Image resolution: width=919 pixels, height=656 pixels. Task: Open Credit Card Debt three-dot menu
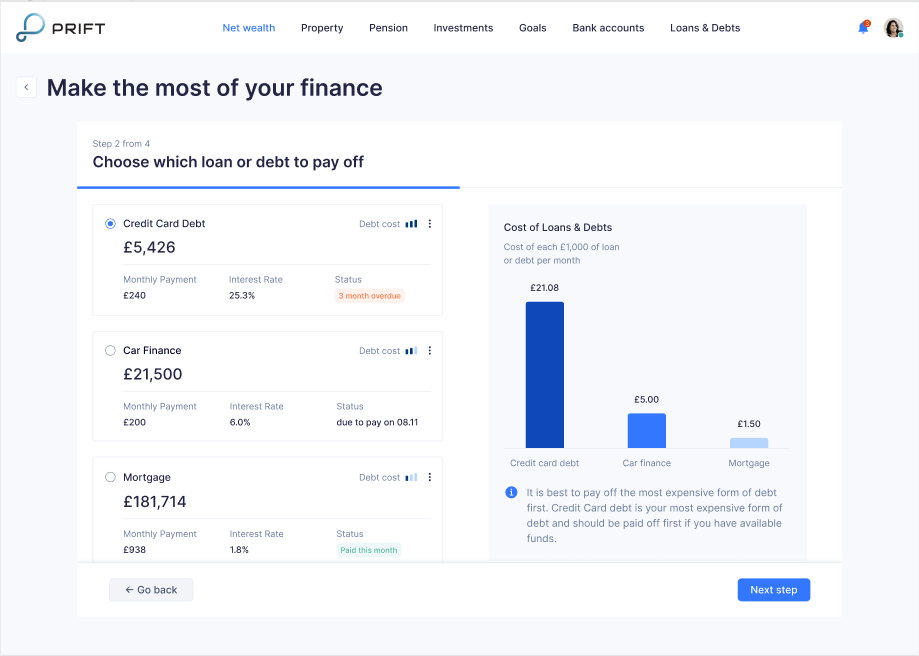(x=430, y=223)
